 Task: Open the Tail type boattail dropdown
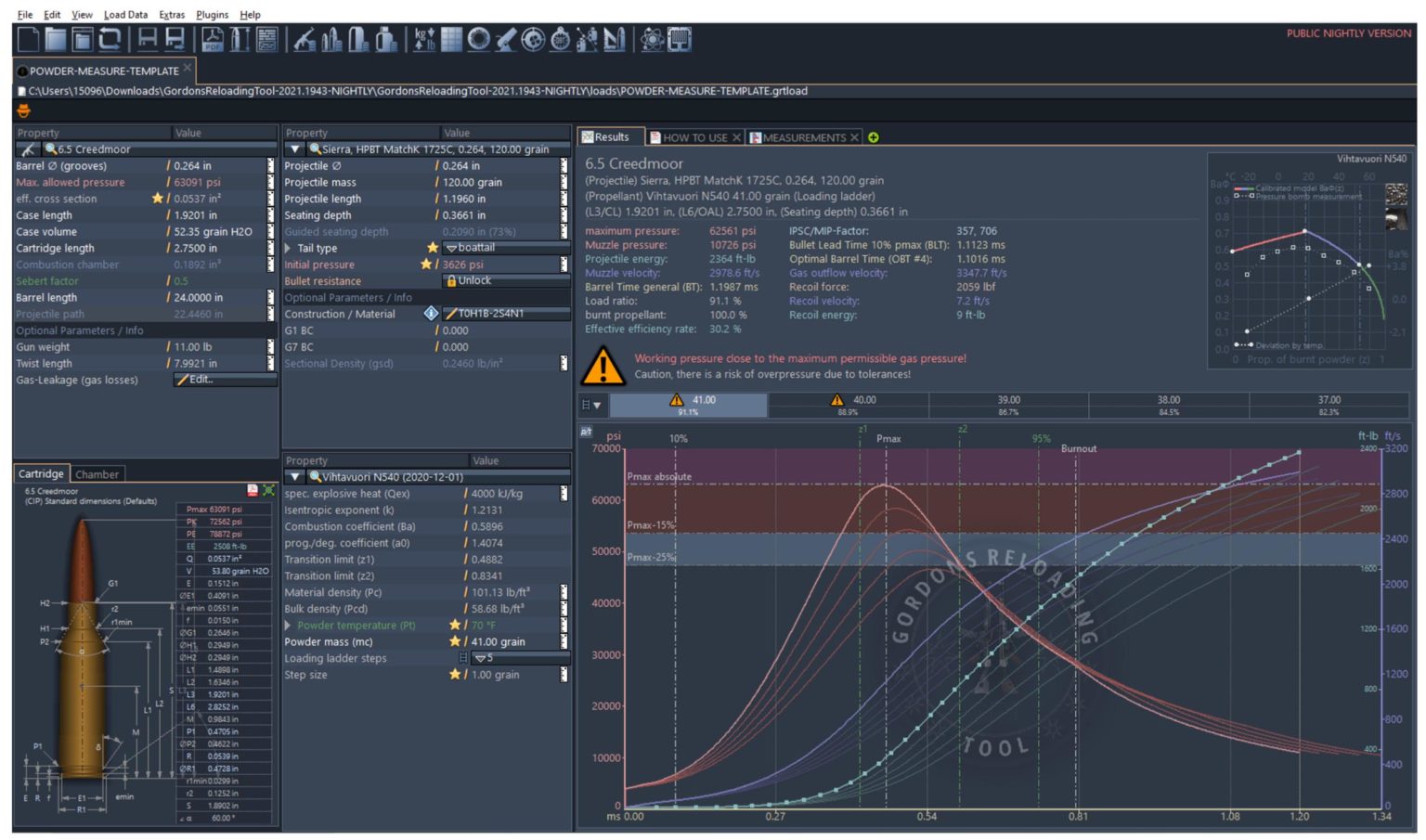(505, 248)
